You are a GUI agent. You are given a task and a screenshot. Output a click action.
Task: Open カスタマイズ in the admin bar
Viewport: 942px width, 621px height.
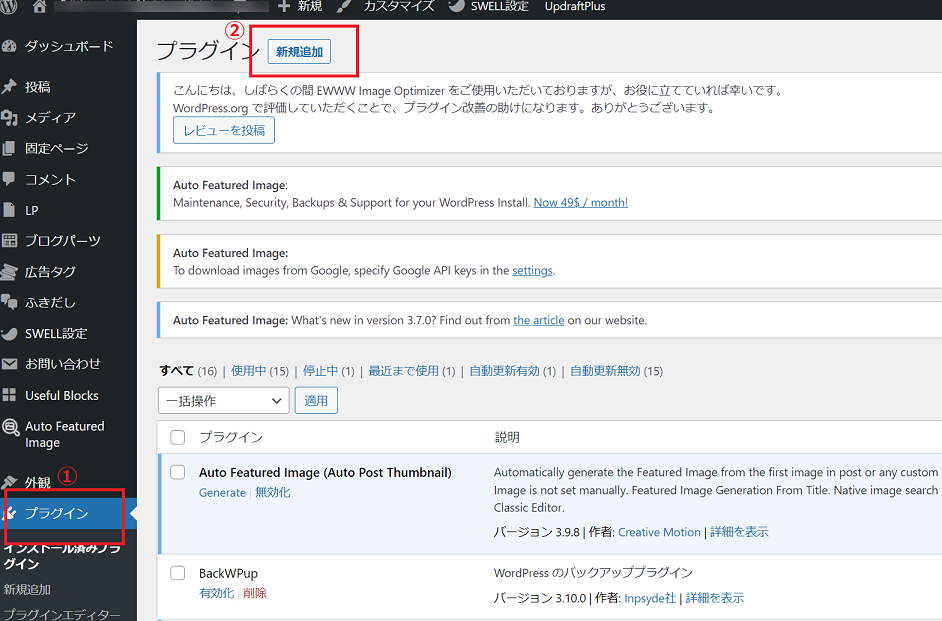(399, 6)
